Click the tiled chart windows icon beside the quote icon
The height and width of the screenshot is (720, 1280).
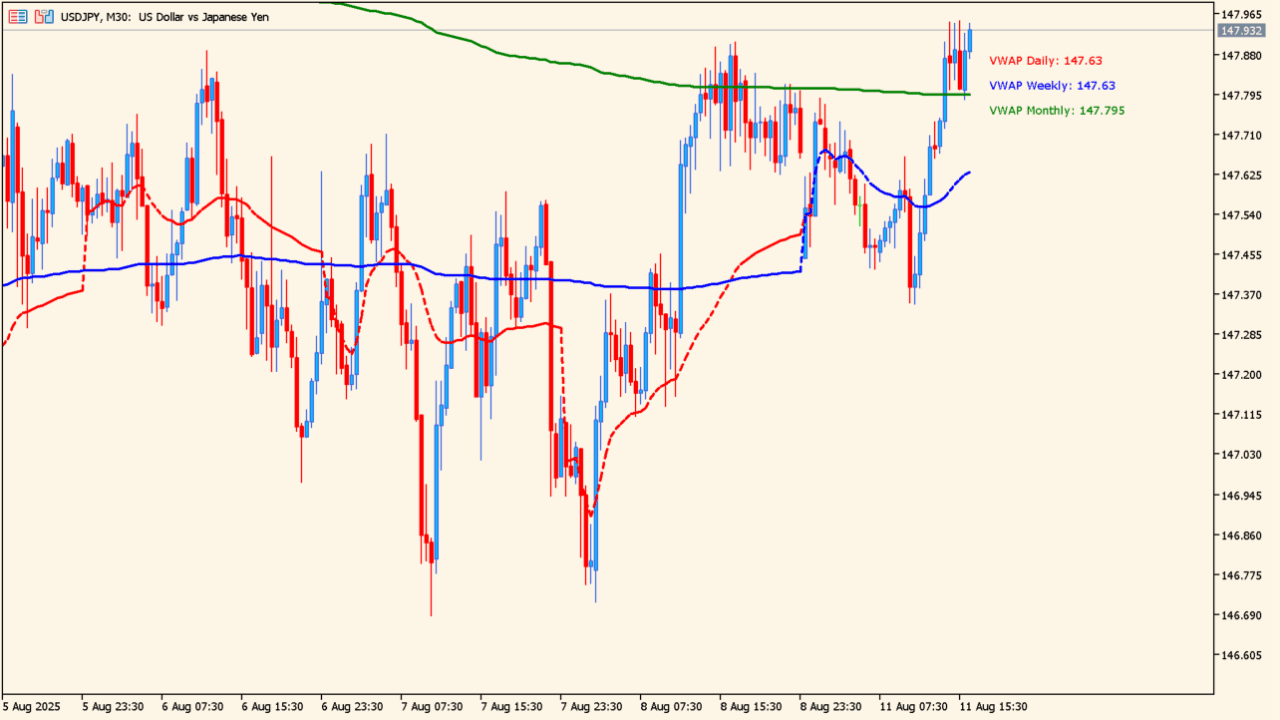[42, 16]
